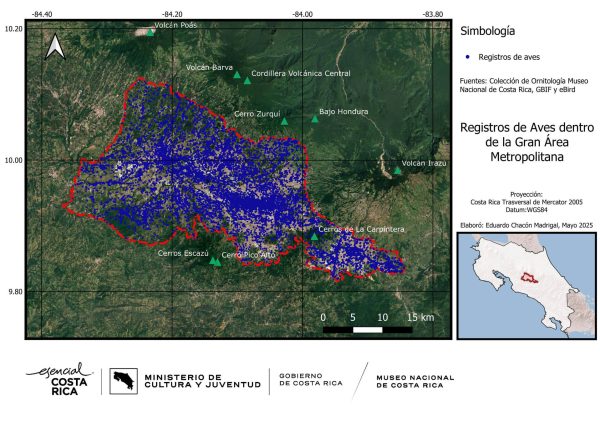Click the Cordillera Volcánica Central triangle marker
Screen dimensions: 600x422
pos(247,81)
